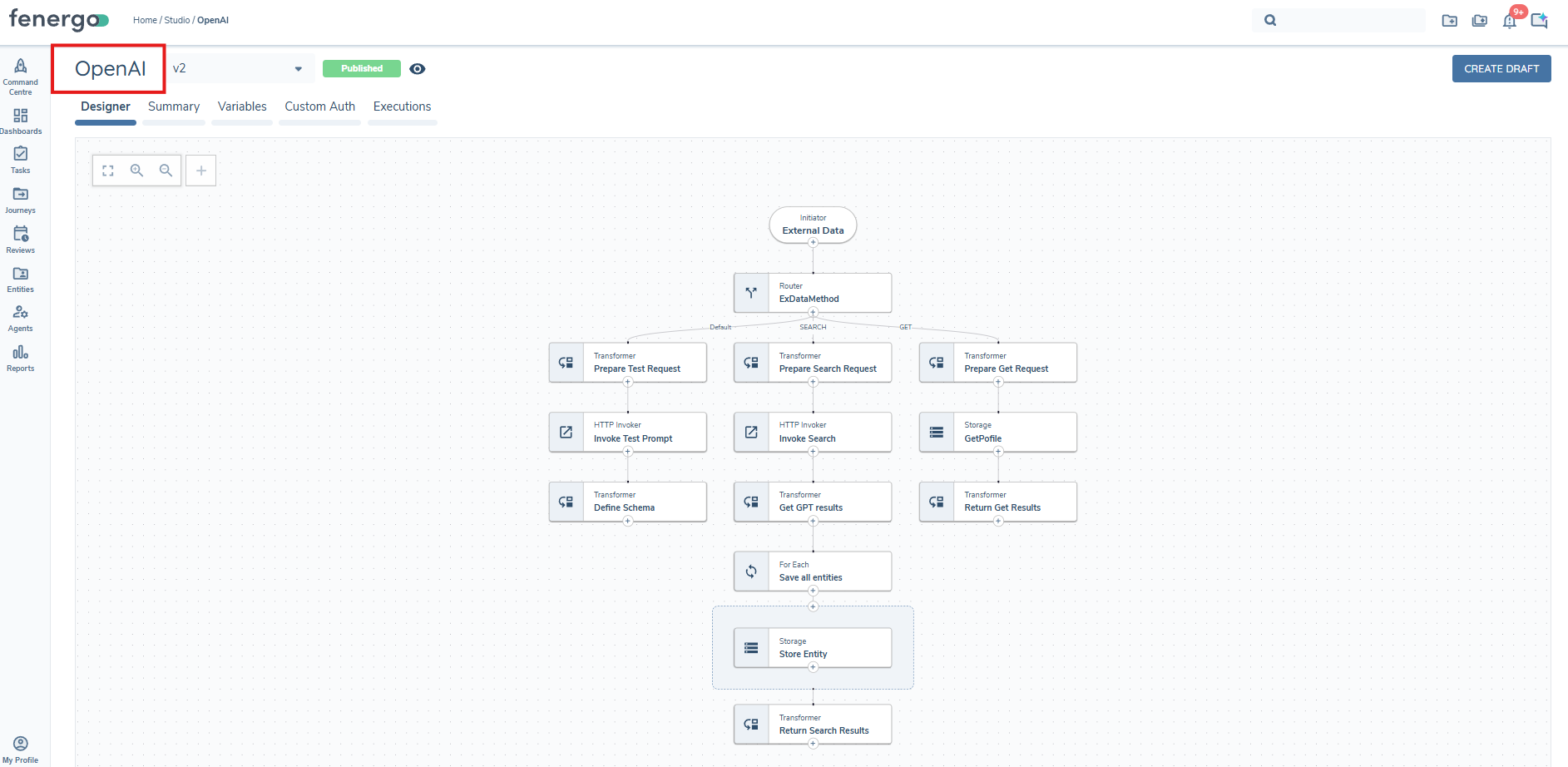Open the Entities panel from the sidebar
This screenshot has height=767, width=1568.
20,275
